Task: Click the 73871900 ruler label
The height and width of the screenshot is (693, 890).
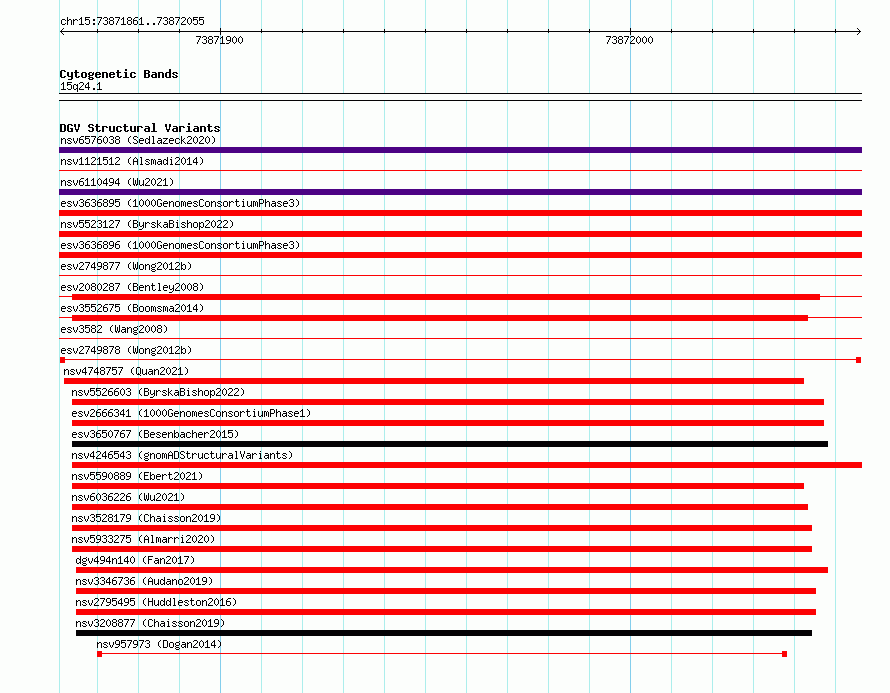Action: pos(219,40)
